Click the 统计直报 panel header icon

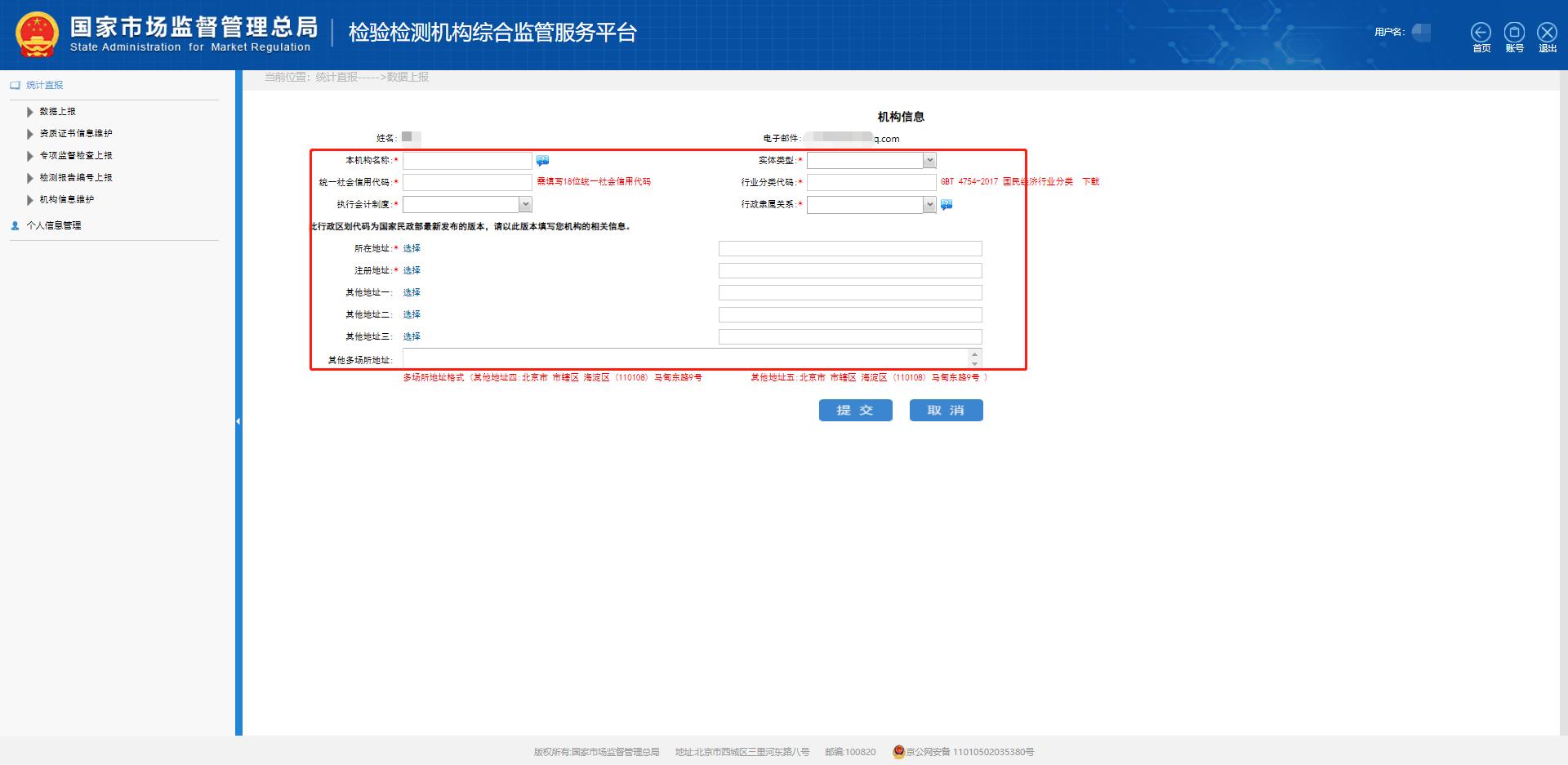tap(14, 84)
